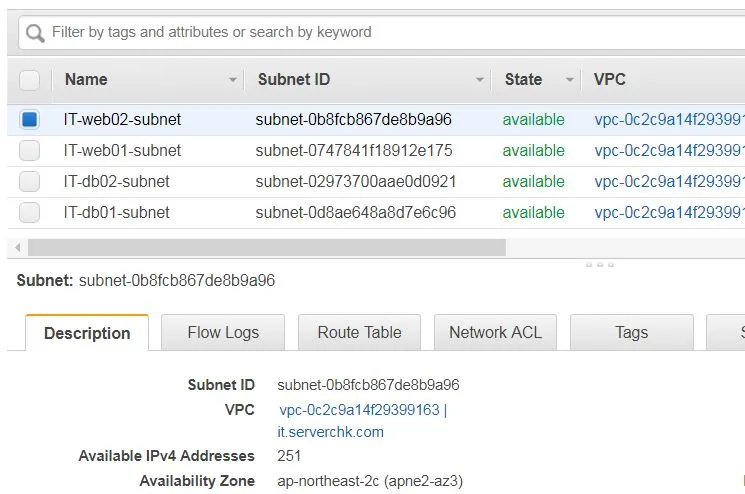Open the Name column sort dropdown
Viewport: 745px width, 494px height.
[232, 80]
